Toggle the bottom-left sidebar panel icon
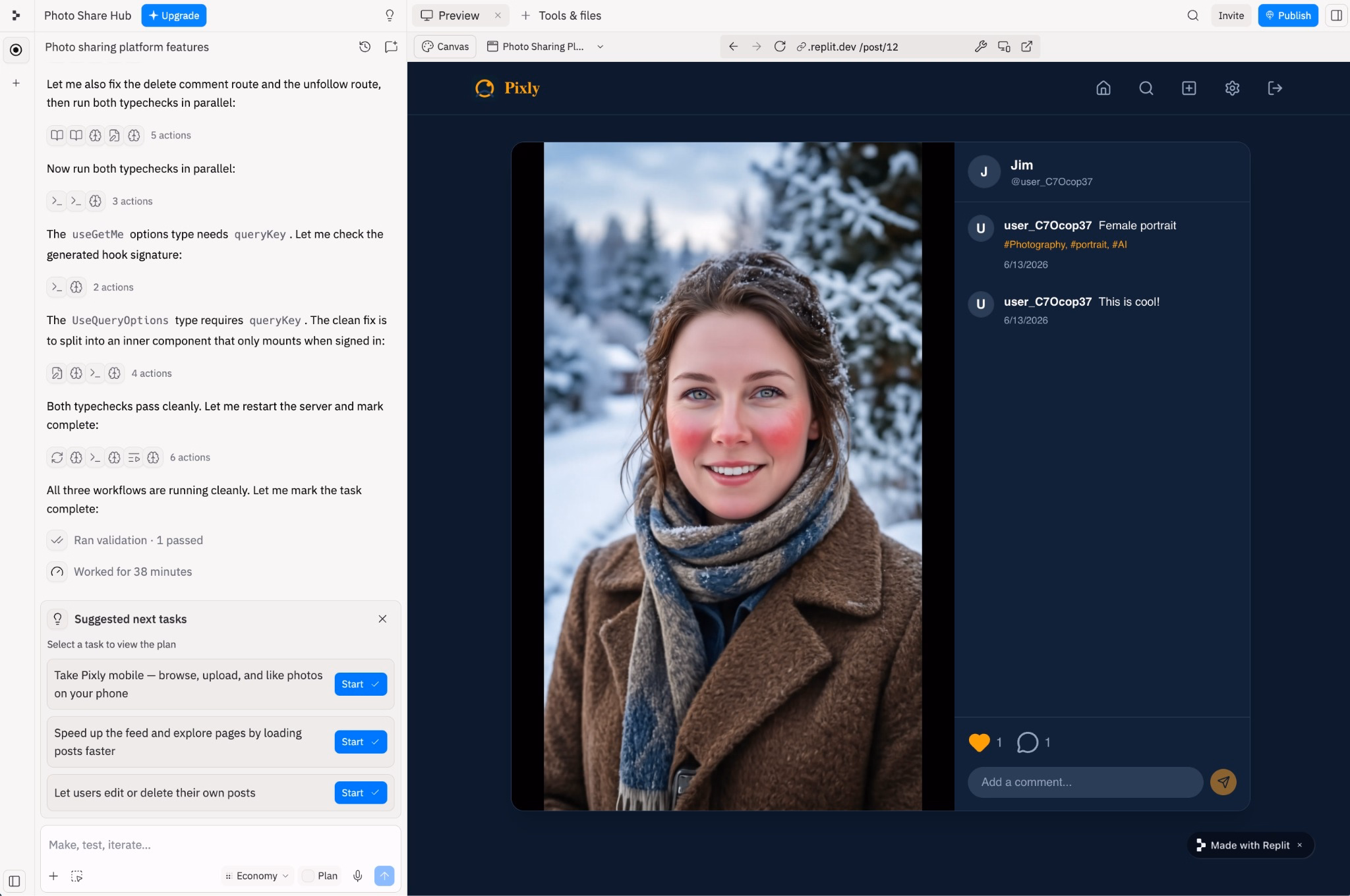The width and height of the screenshot is (1350, 896). [x=15, y=881]
